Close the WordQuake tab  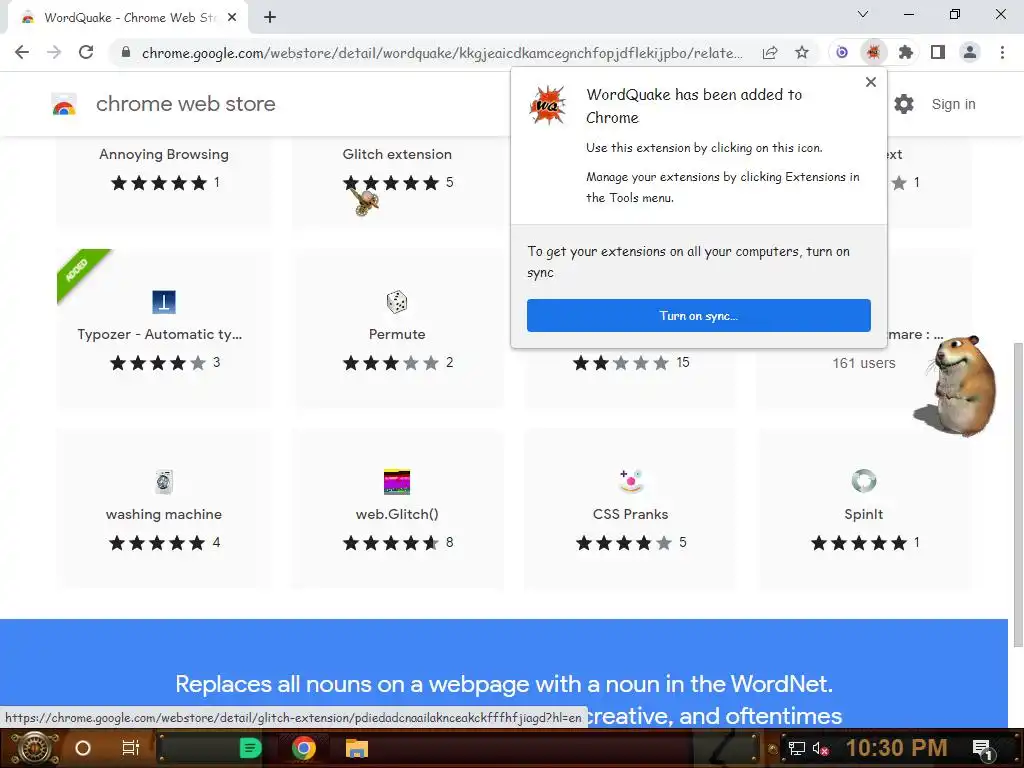click(x=232, y=18)
